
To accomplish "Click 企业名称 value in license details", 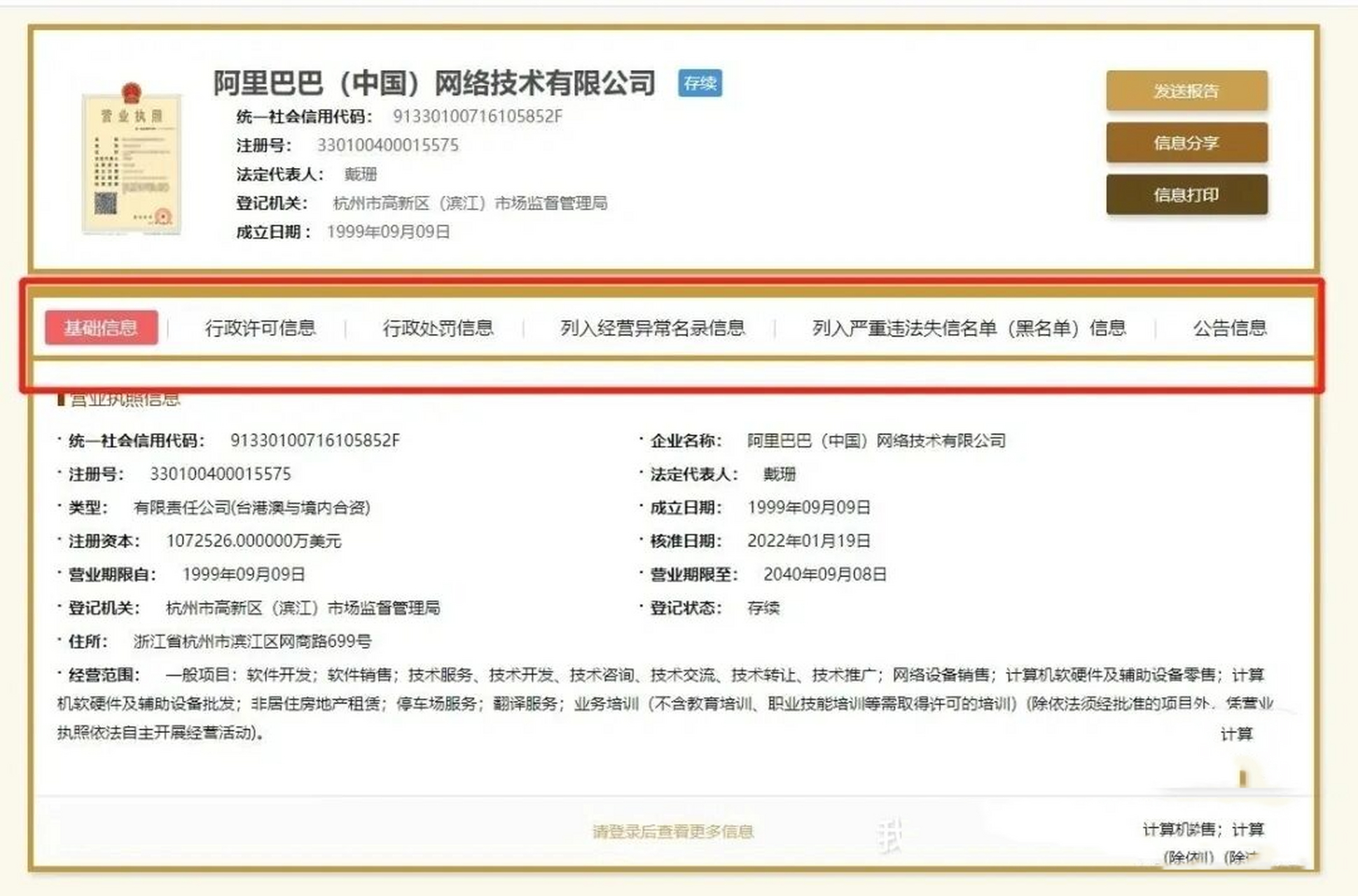I will pyautogui.click(x=876, y=441).
